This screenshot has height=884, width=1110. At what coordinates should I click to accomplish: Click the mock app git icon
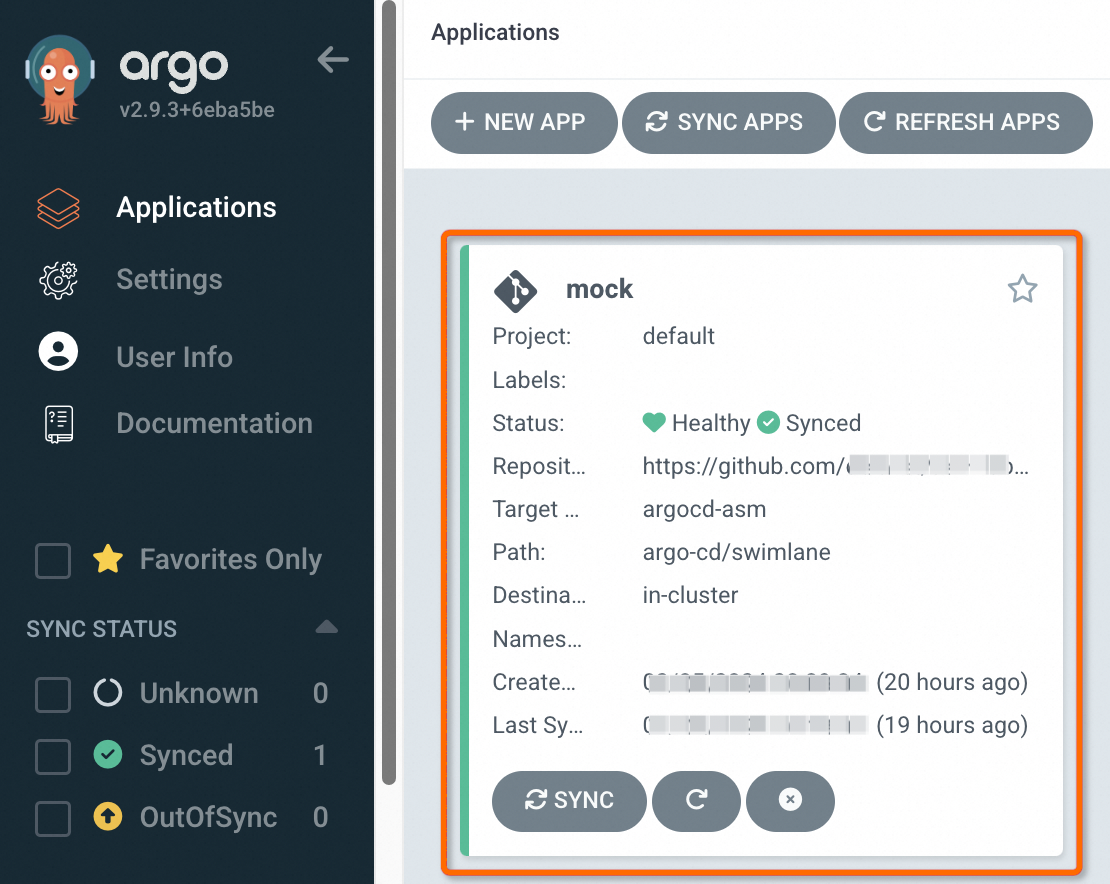pos(515,291)
